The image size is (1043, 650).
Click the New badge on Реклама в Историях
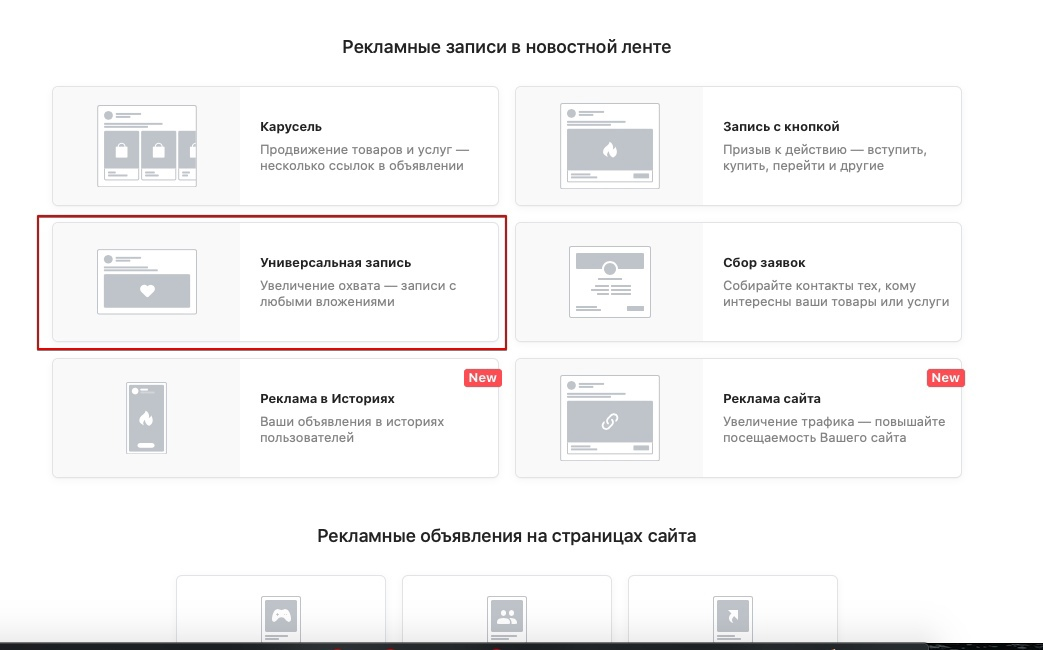click(x=483, y=378)
